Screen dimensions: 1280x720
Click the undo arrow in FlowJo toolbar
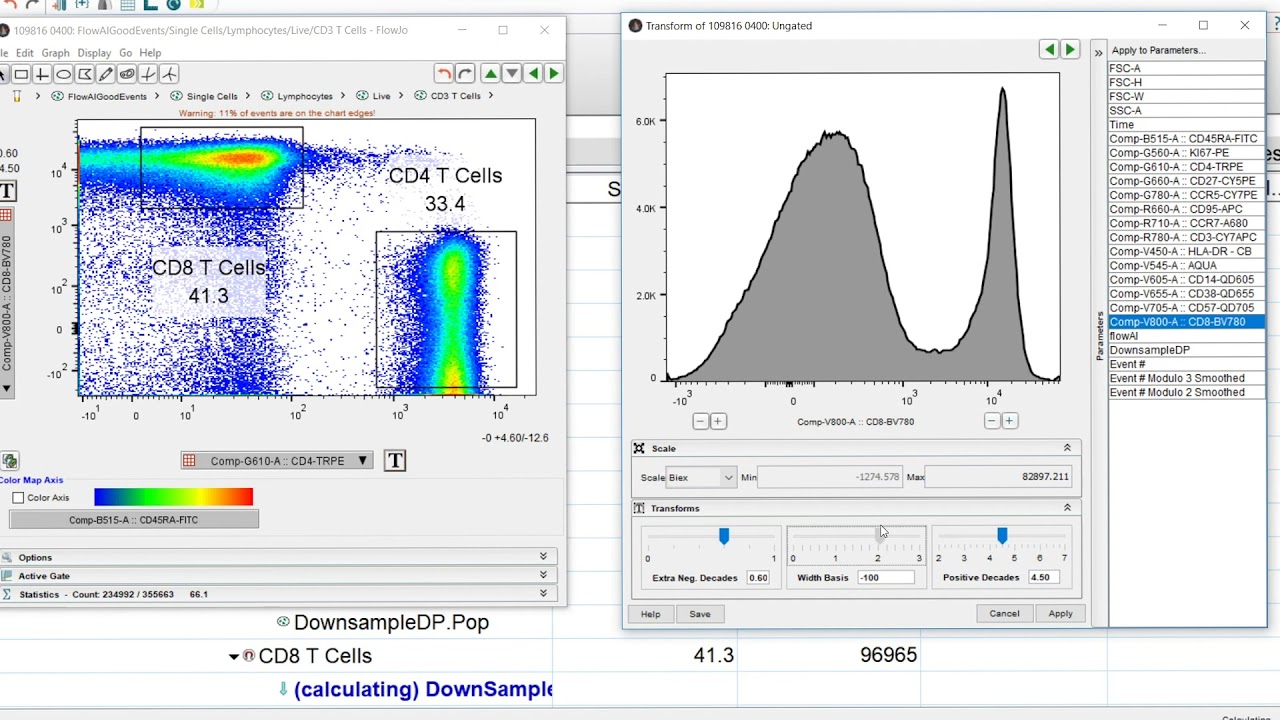tap(444, 74)
